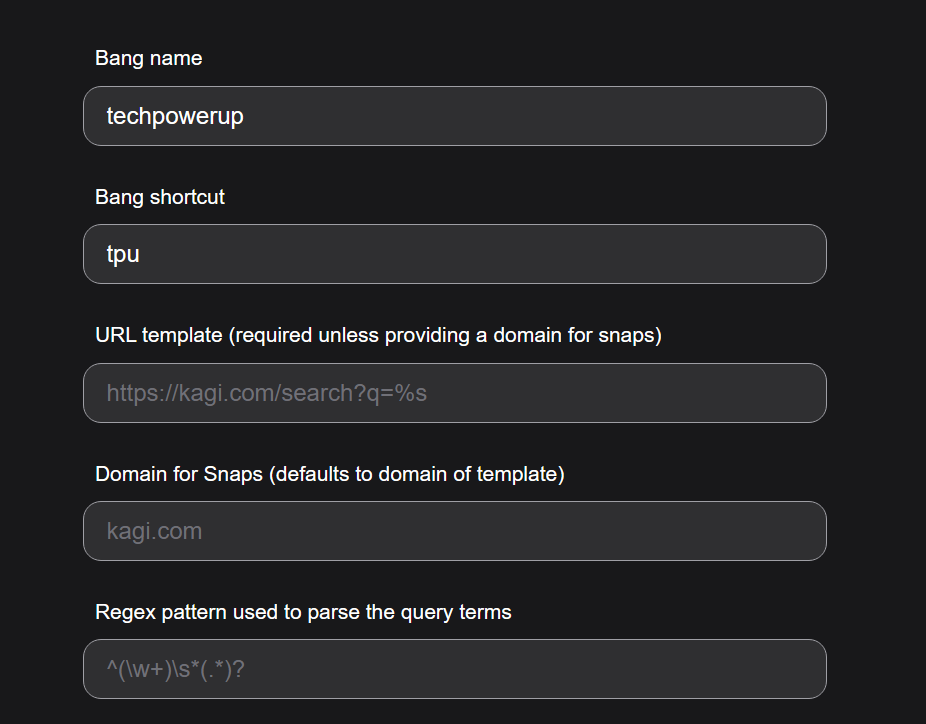Click the "Domain for Snaps" label

[x=178, y=474]
